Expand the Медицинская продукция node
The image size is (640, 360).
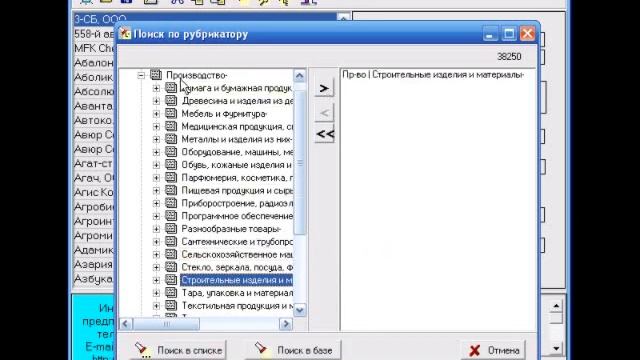point(156,127)
